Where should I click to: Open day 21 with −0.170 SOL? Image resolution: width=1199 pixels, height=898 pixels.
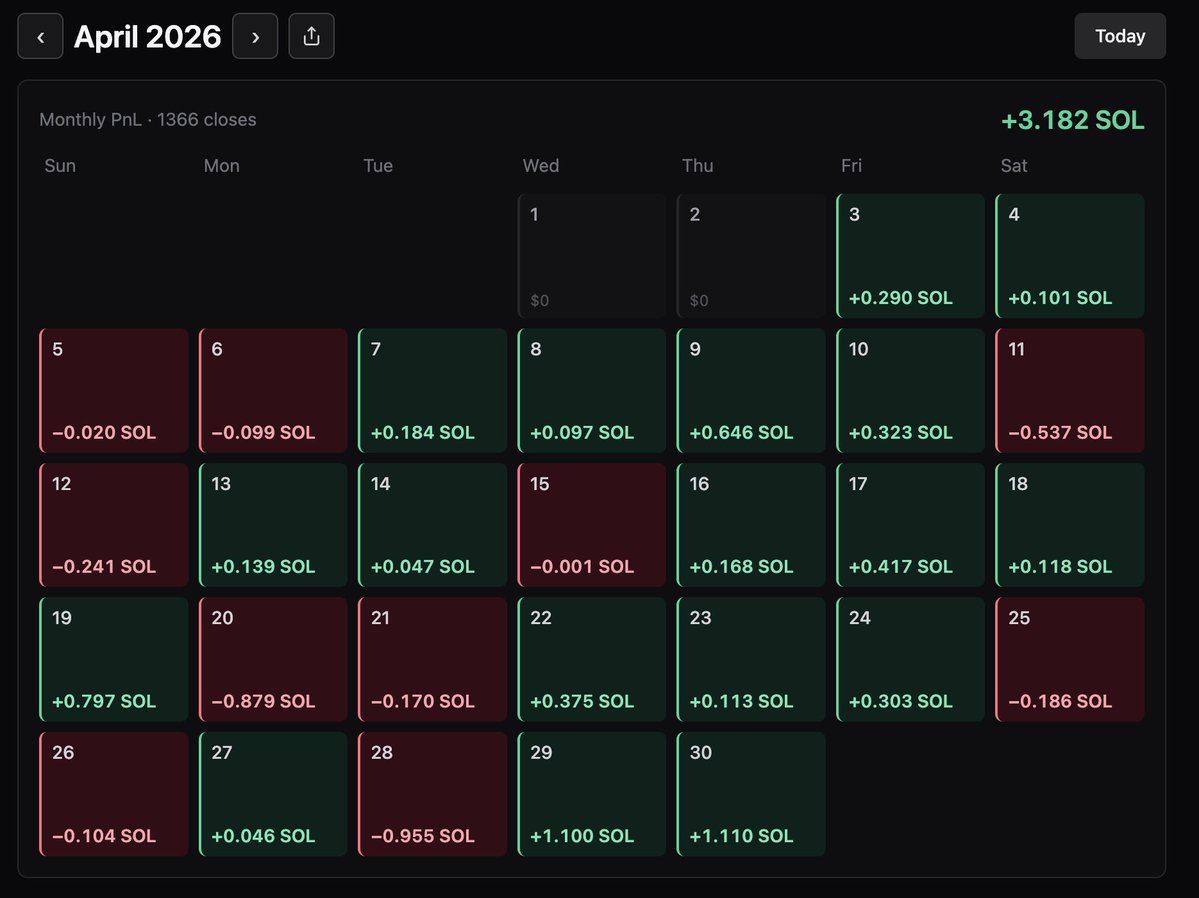point(433,659)
